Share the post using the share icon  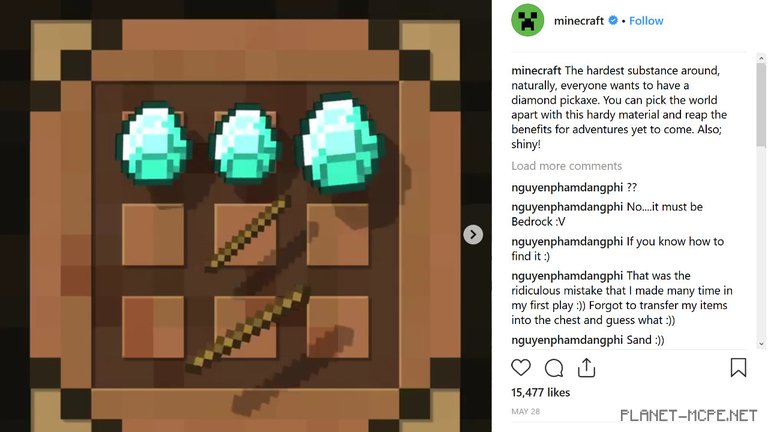(x=586, y=367)
